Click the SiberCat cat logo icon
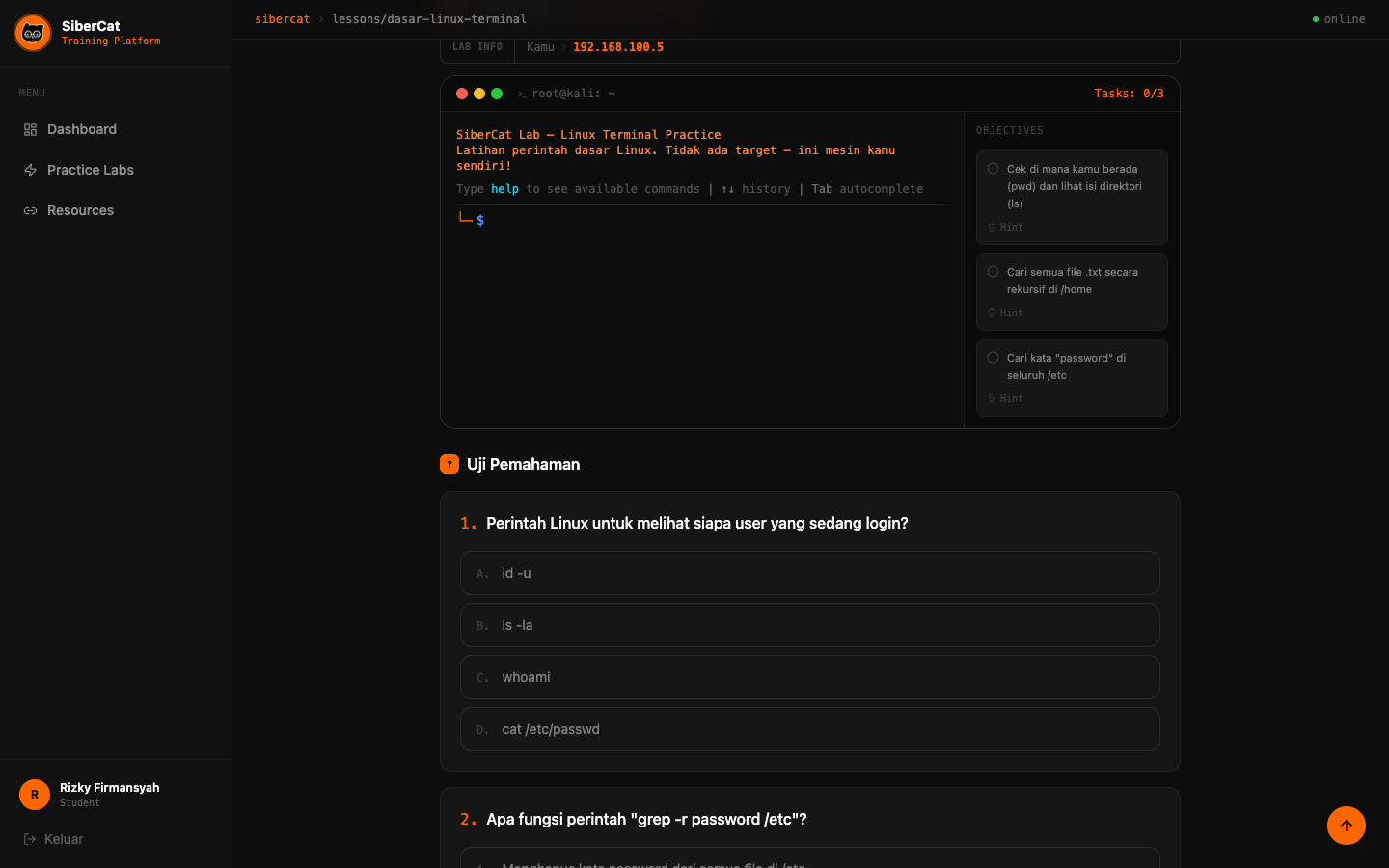 [33, 33]
